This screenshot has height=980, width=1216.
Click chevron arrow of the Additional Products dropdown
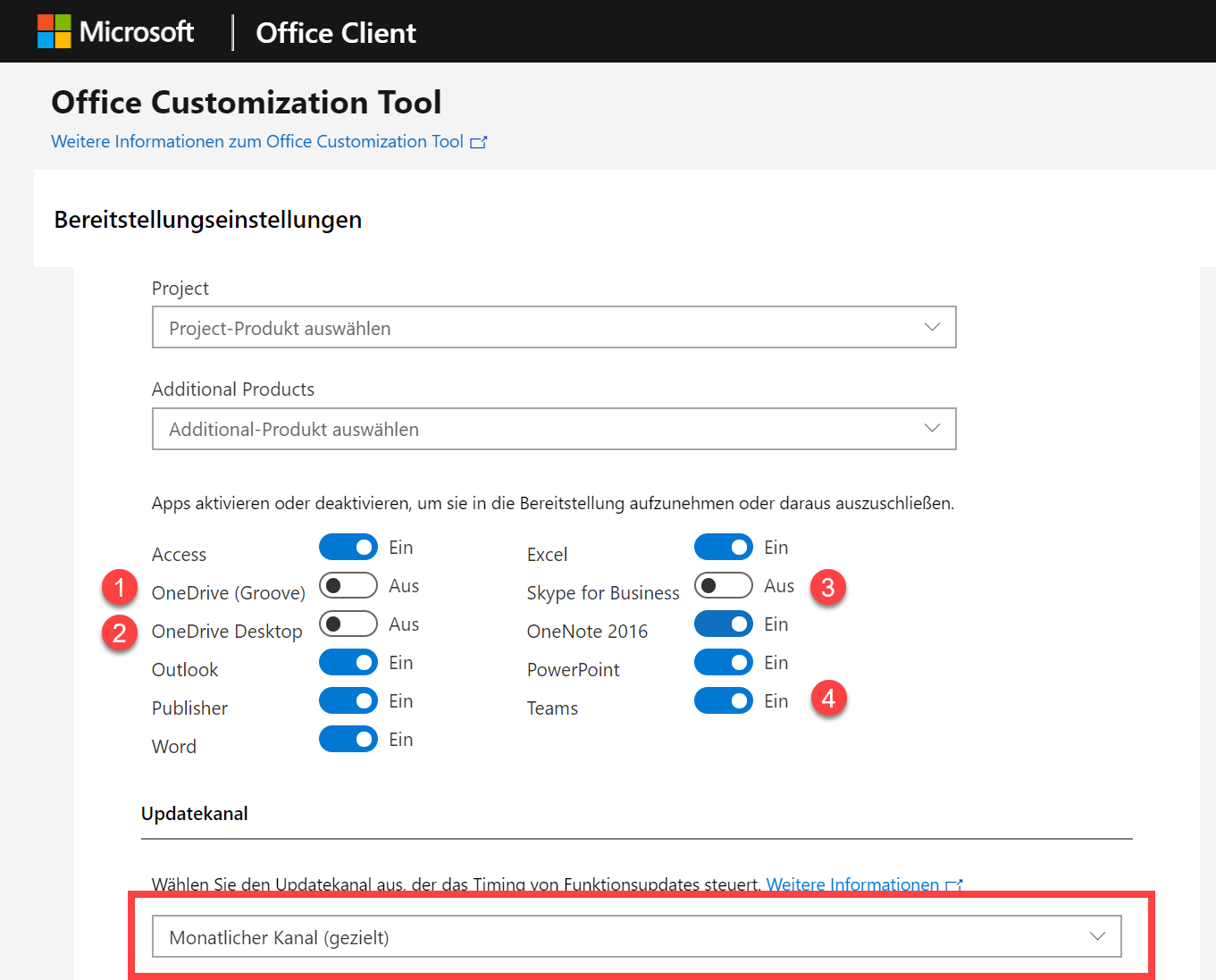932,428
